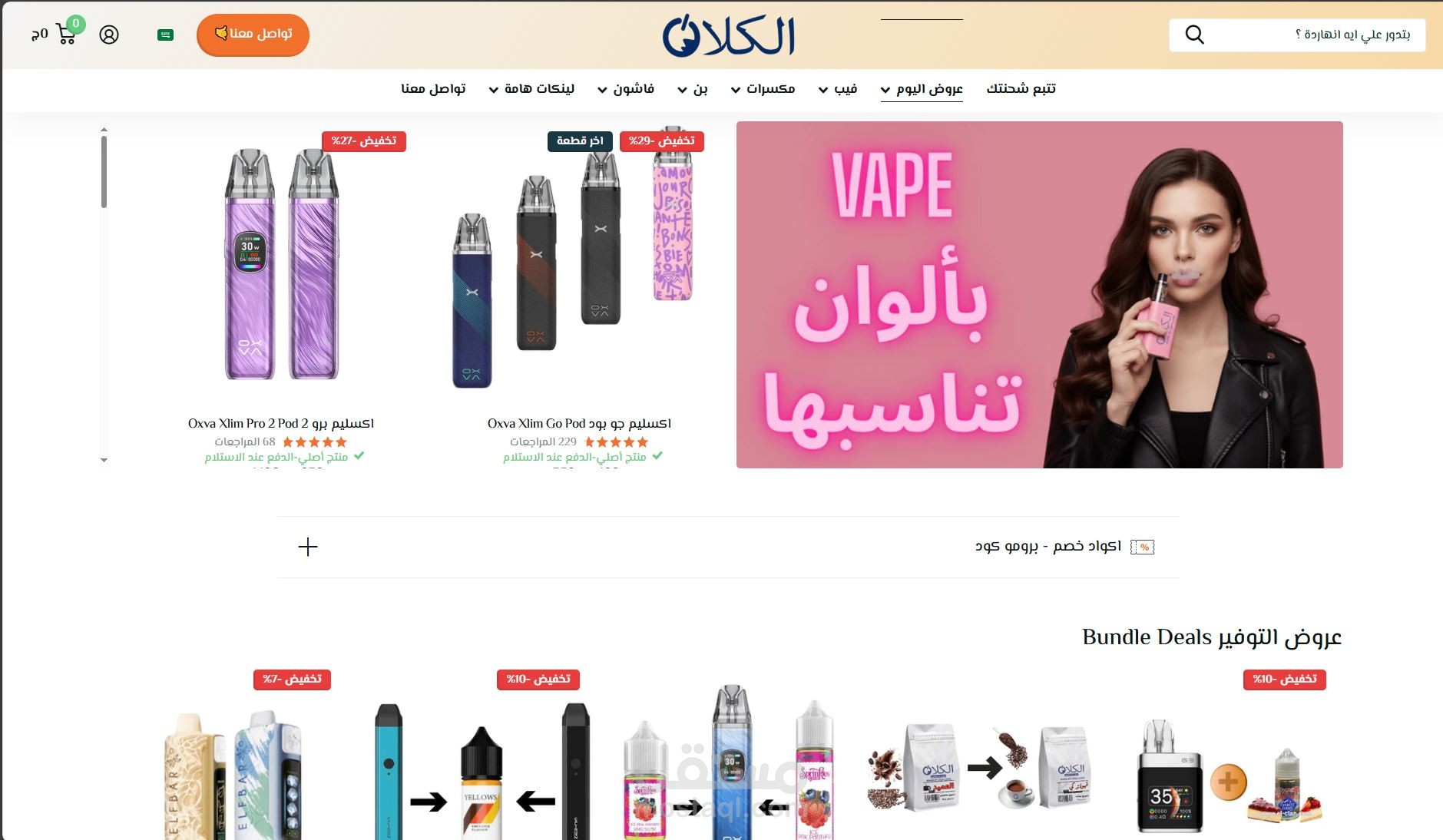Open the pink VAPE banner image
This screenshot has width=1443, height=840.
click(x=1040, y=295)
